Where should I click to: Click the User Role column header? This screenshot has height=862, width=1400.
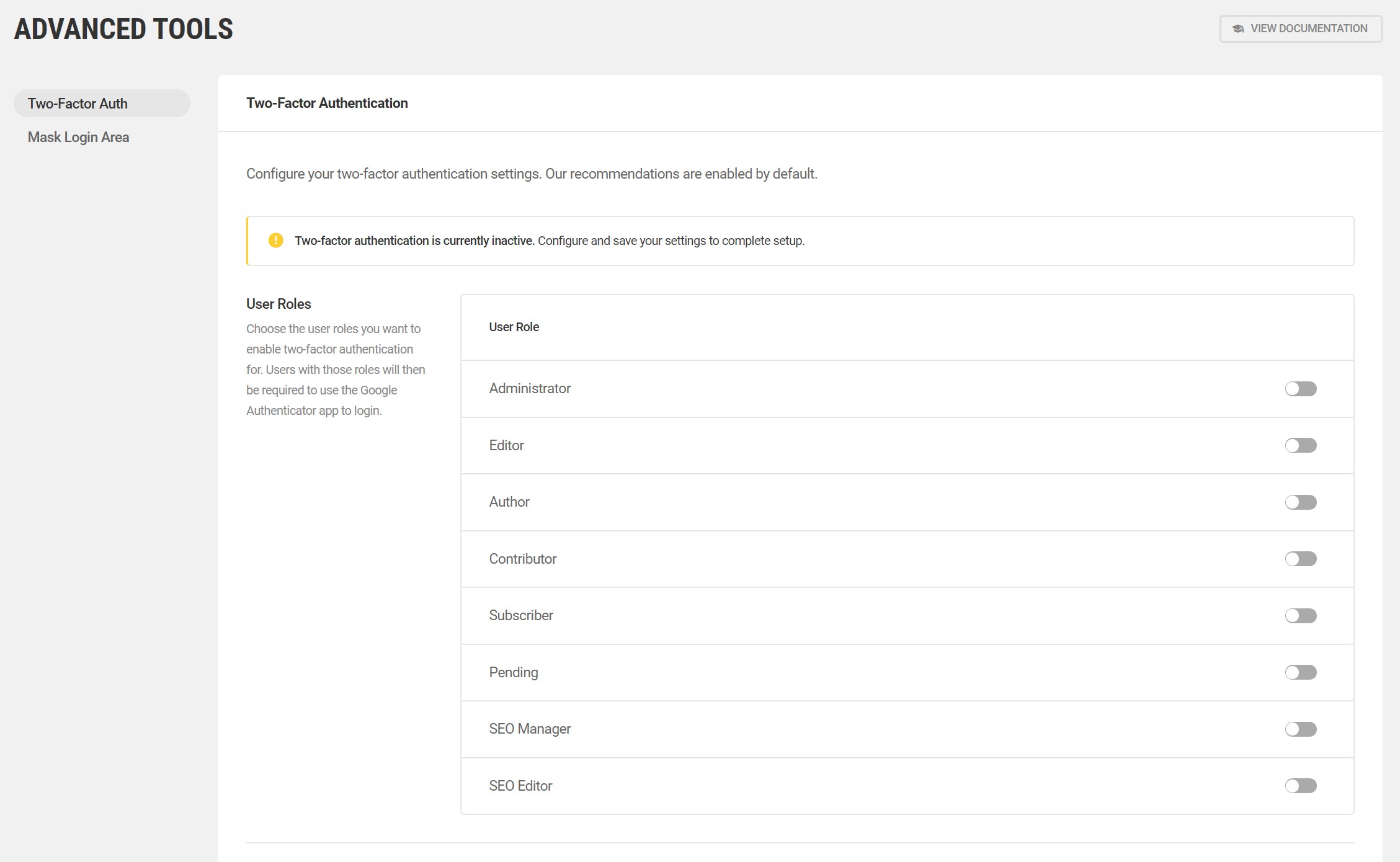tap(514, 327)
